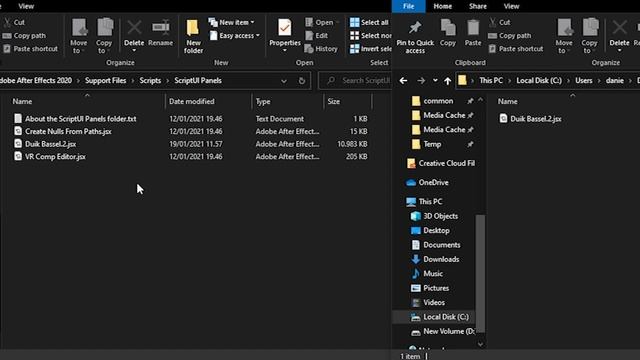Click the Search ScriptUI Panels field
Image resolution: width=640 pixels, height=360 pixels.
355,81
